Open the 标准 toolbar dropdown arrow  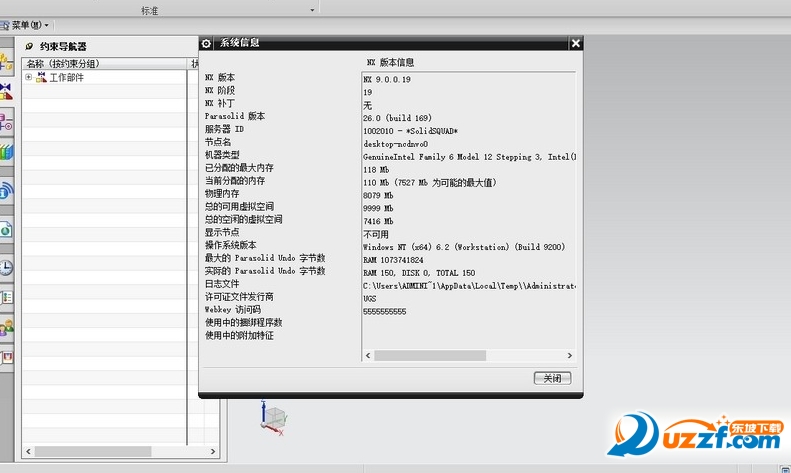[312, 10]
